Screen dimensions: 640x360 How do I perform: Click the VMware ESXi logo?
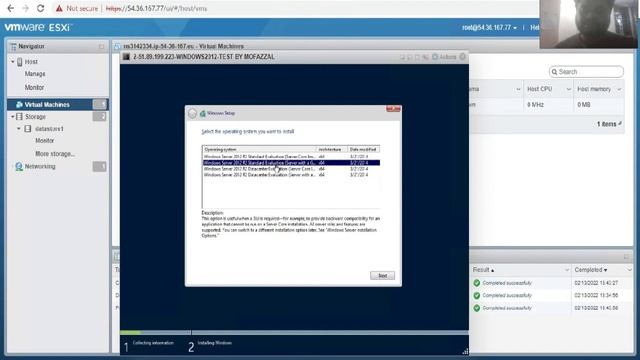coord(38,27)
